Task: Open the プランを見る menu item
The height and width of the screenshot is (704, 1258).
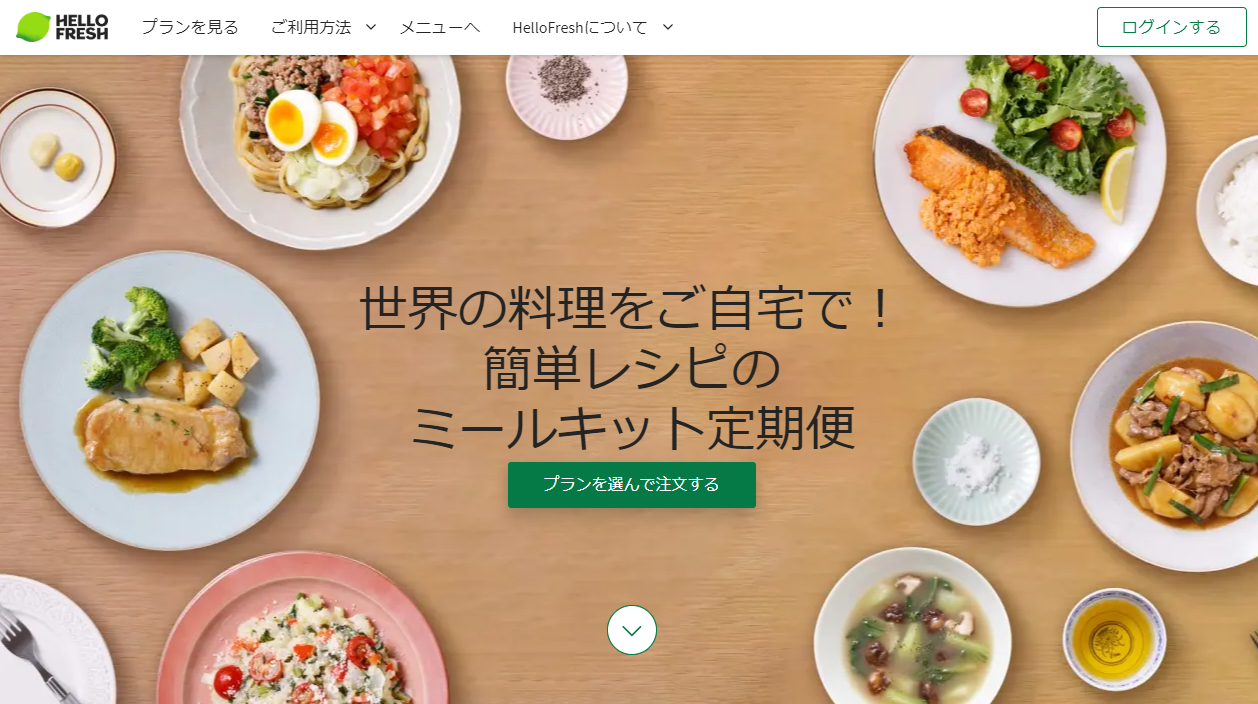Action: tap(190, 27)
